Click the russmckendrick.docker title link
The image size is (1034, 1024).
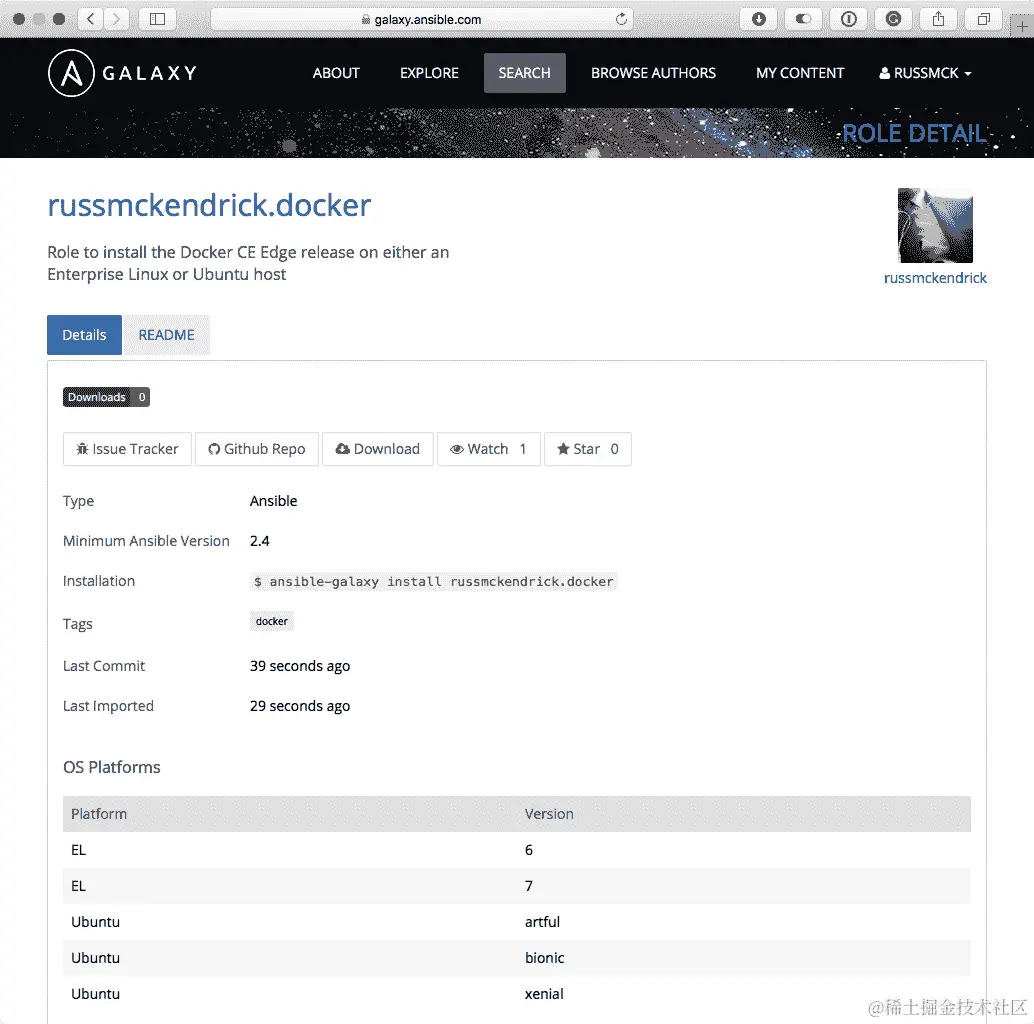209,205
